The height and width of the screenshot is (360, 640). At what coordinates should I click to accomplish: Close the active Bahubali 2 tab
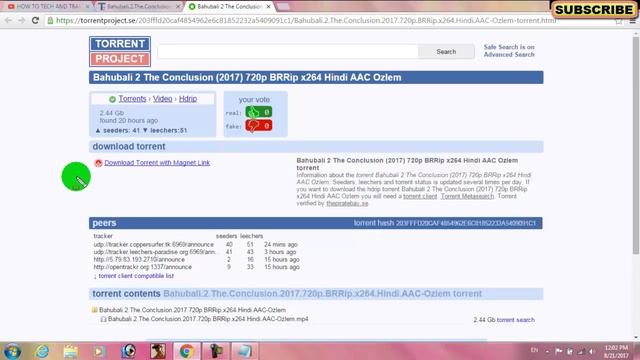pyautogui.click(x=268, y=7)
